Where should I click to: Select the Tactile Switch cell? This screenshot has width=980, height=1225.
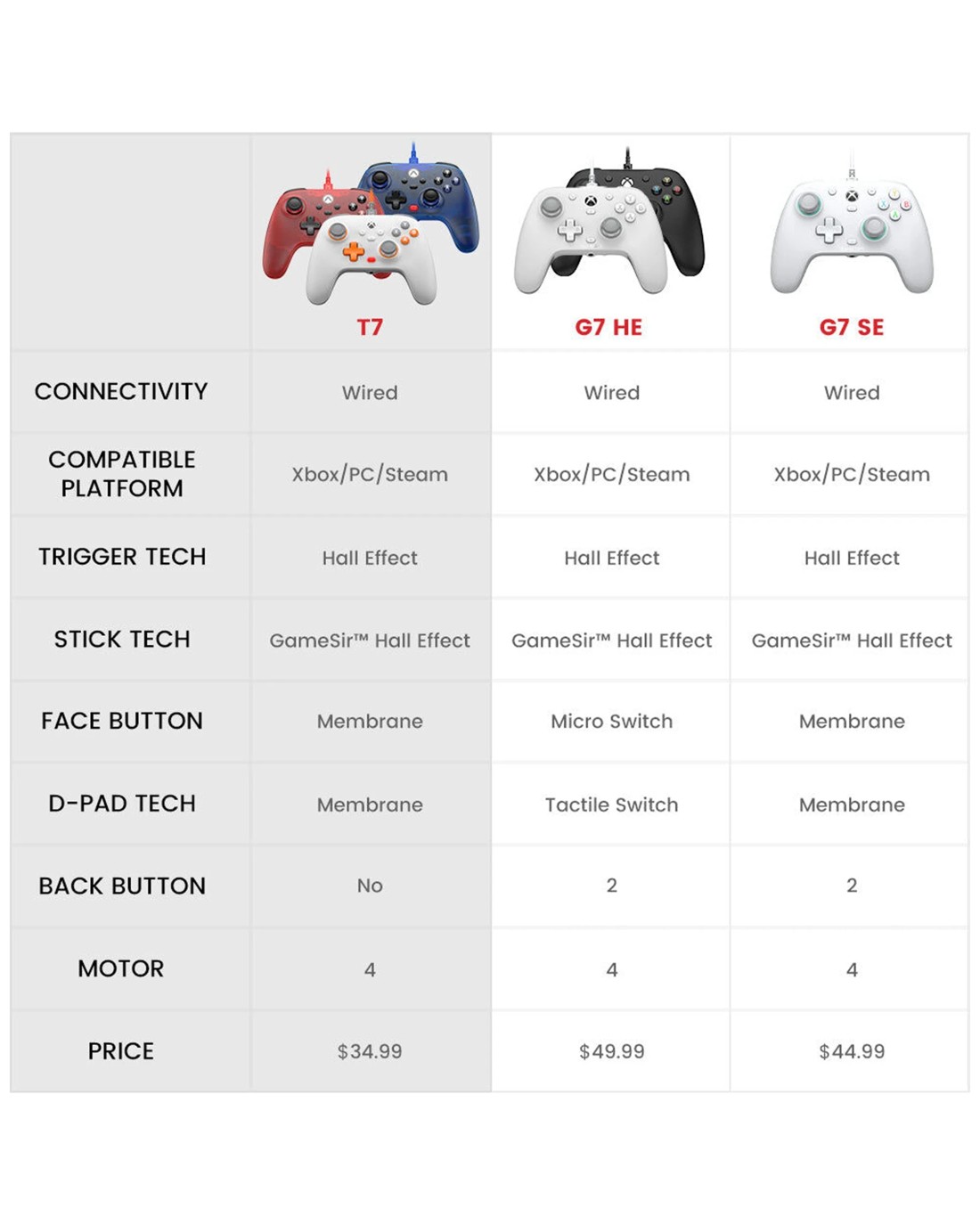[x=611, y=804]
